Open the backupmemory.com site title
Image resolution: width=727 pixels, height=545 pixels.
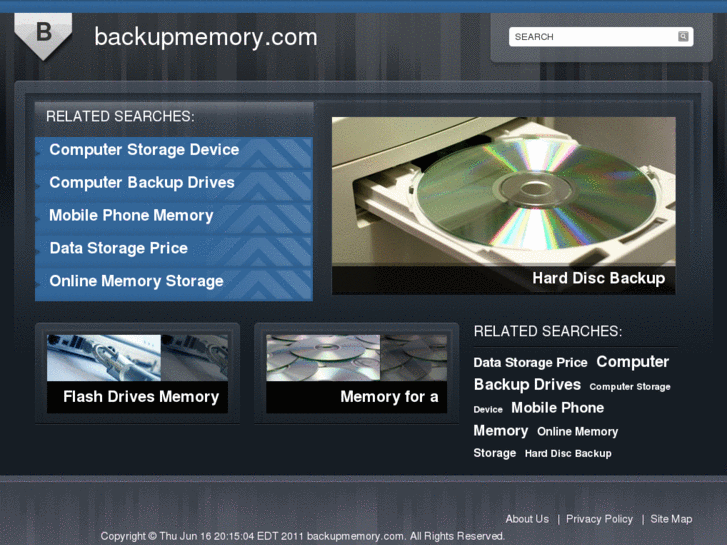[206, 37]
